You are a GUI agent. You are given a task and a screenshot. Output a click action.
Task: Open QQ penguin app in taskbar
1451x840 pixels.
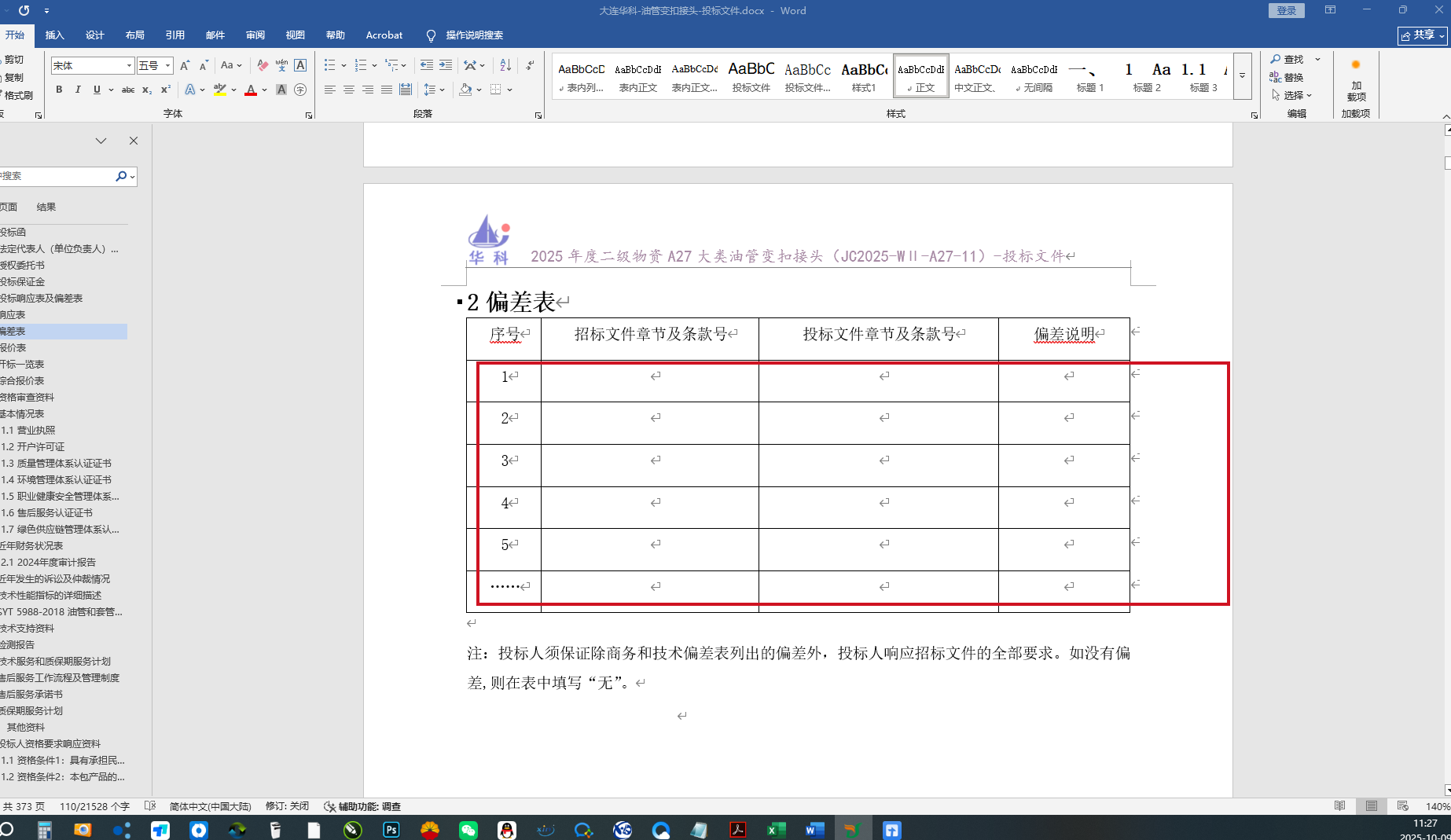coord(507,830)
